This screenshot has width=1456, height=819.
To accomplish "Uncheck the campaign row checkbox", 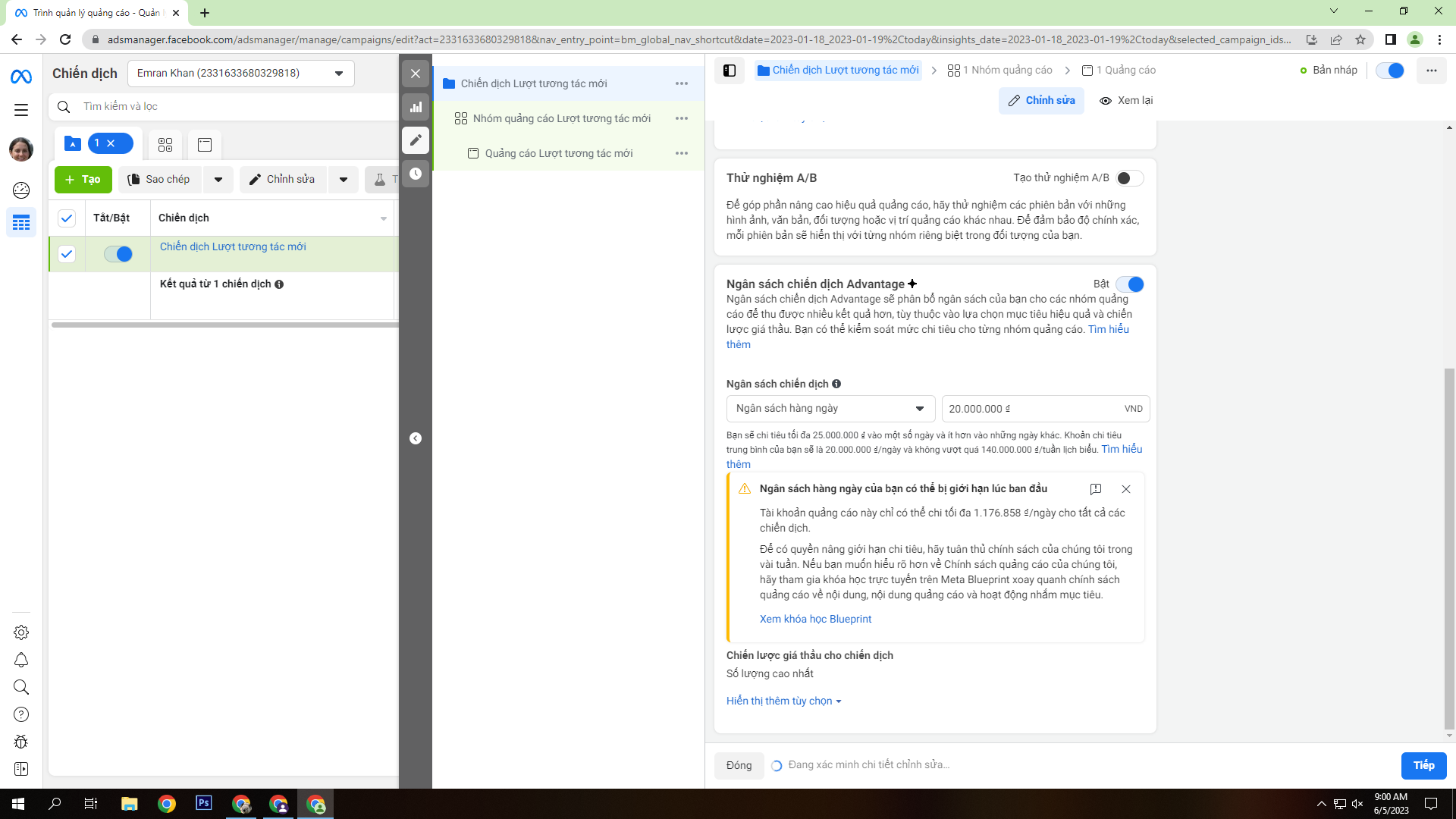I will pyautogui.click(x=67, y=254).
